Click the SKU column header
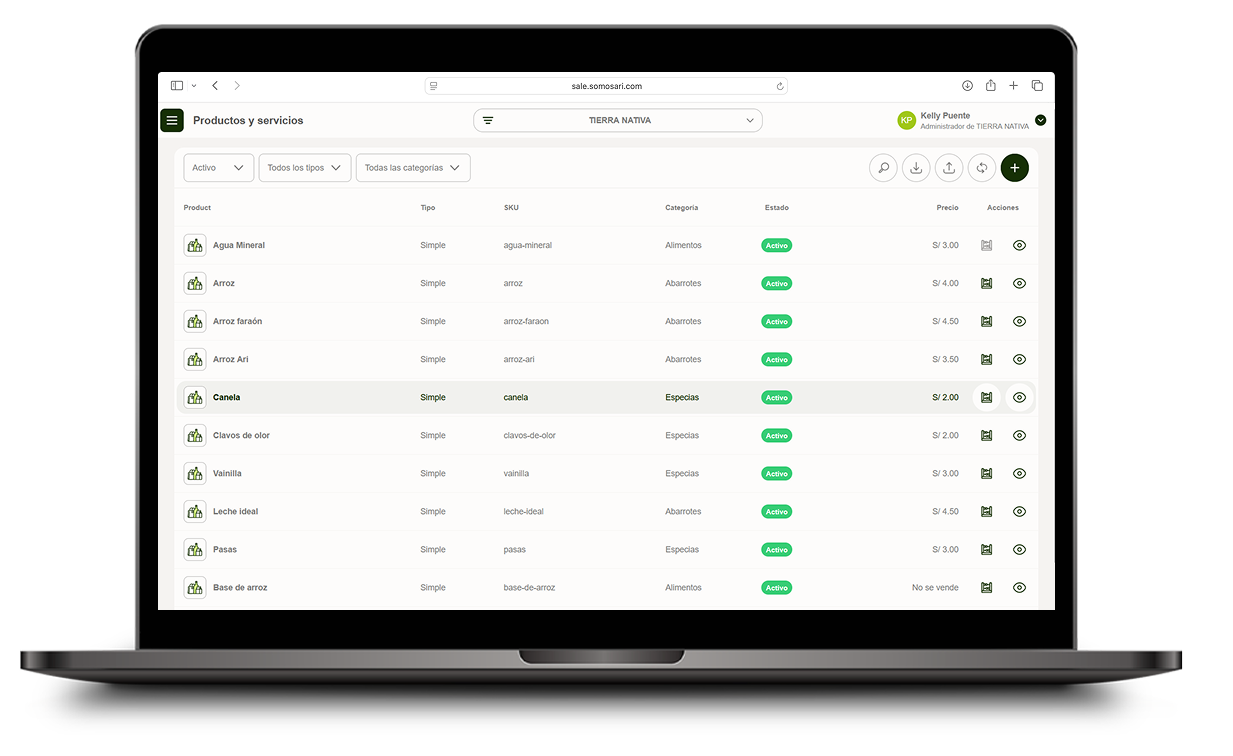Screen dimensions: 1233x756 pos(511,208)
